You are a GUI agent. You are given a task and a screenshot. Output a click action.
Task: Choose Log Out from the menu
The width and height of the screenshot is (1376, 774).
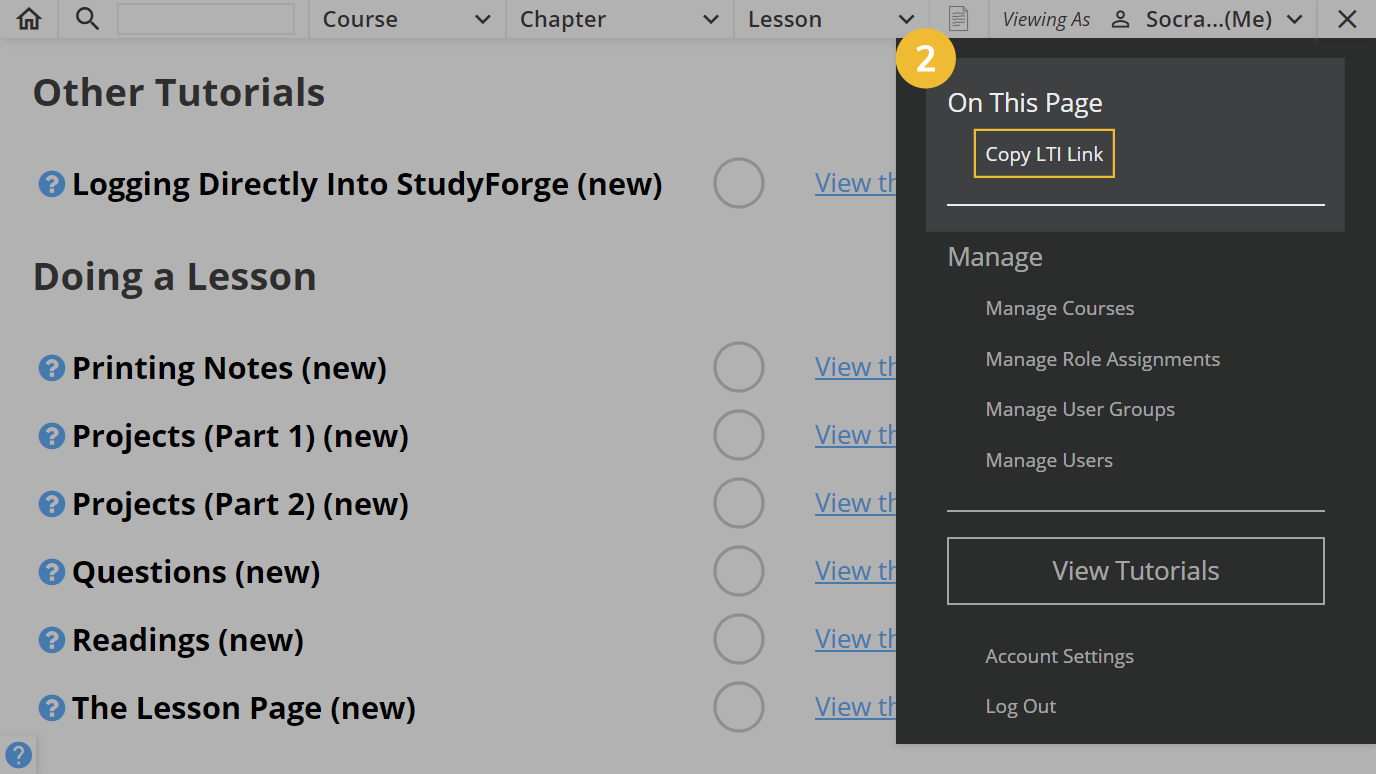(x=1020, y=706)
